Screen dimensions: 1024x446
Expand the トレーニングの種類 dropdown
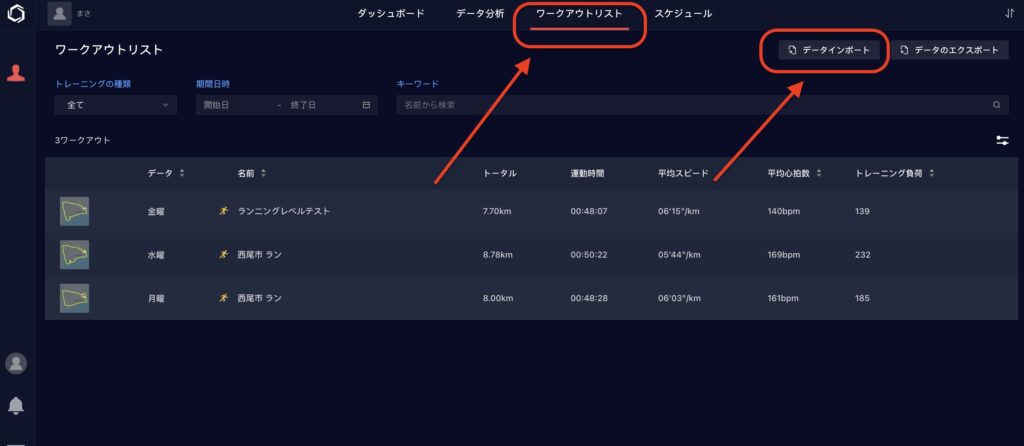point(116,104)
